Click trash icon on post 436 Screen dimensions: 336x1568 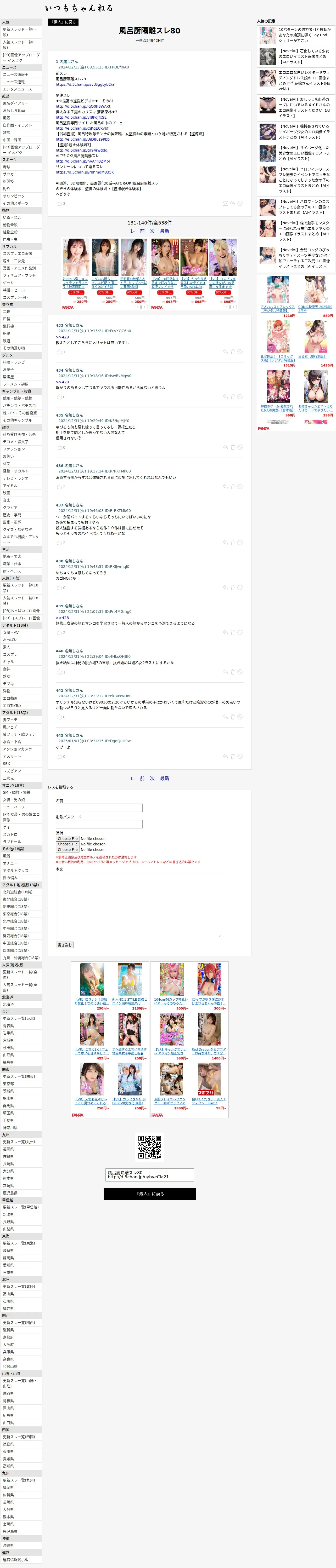coord(232,487)
